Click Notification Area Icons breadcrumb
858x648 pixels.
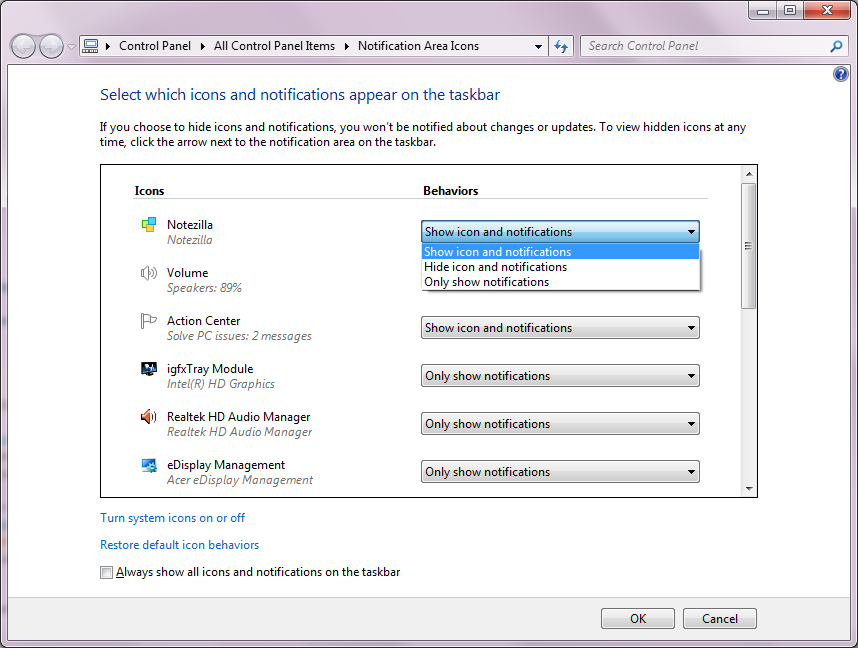coord(419,46)
